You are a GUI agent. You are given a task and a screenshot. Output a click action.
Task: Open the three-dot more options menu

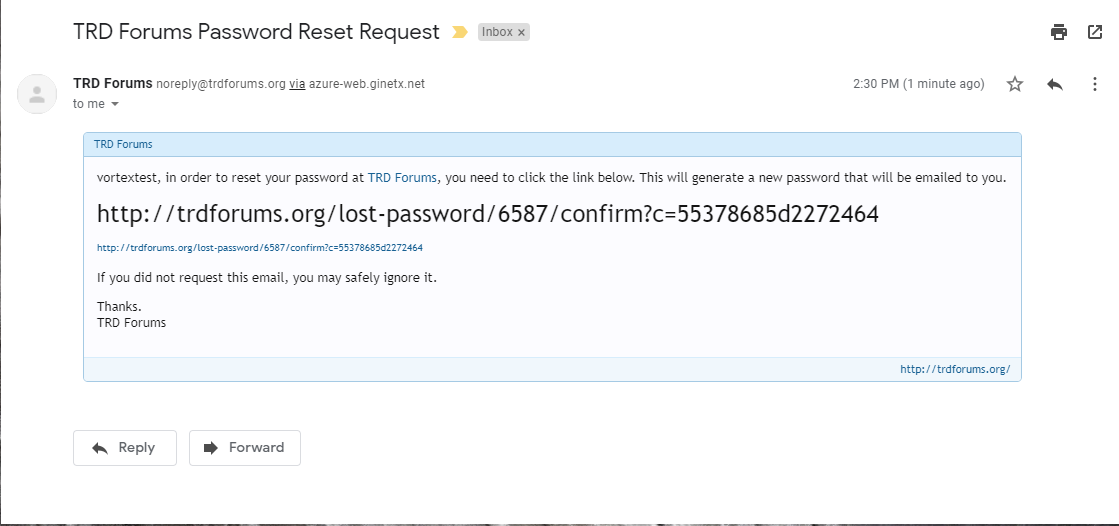click(1095, 84)
